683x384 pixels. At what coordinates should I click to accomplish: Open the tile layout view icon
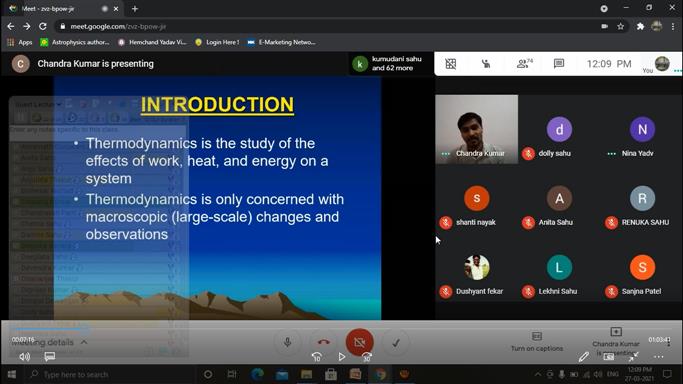point(450,64)
